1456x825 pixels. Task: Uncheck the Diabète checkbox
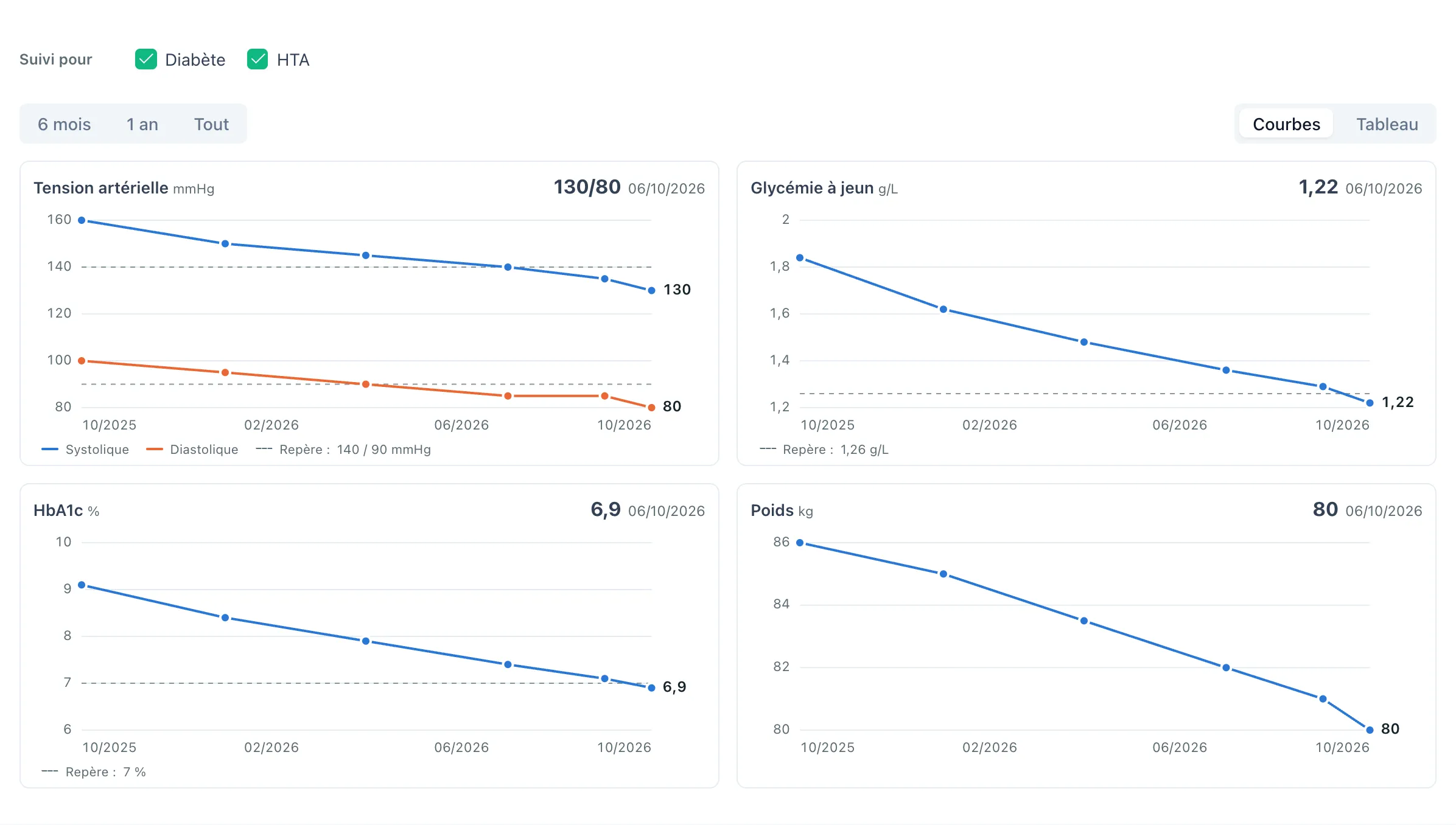[146, 60]
